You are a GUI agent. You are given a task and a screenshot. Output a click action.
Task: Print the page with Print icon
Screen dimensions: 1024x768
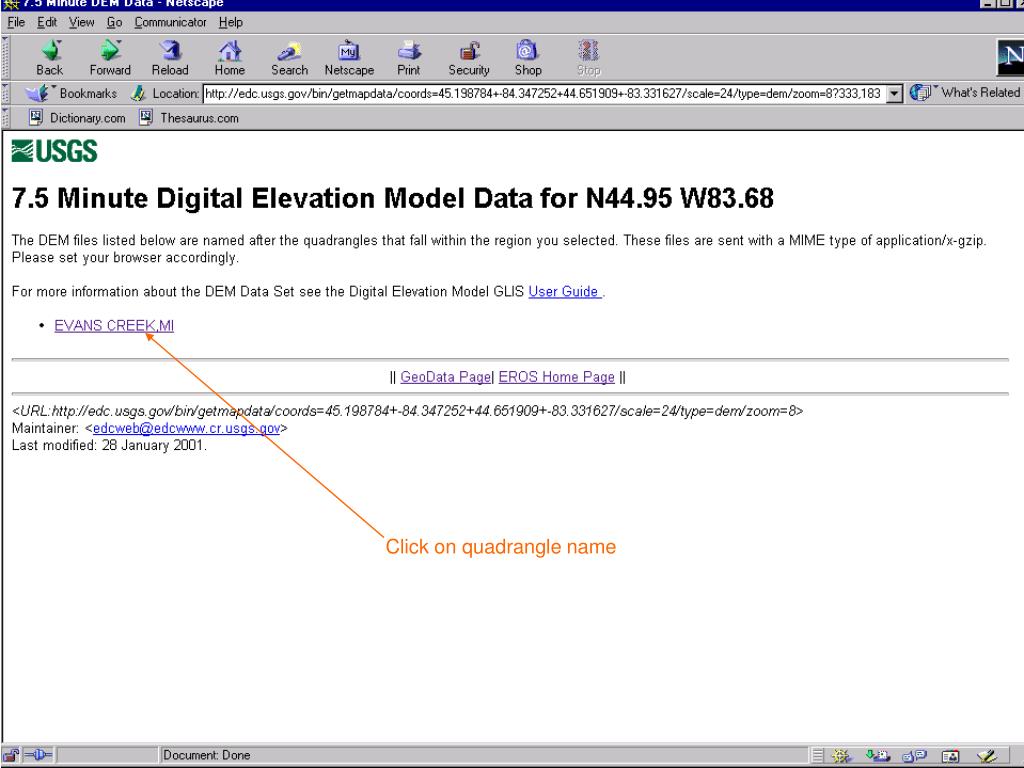(x=409, y=58)
